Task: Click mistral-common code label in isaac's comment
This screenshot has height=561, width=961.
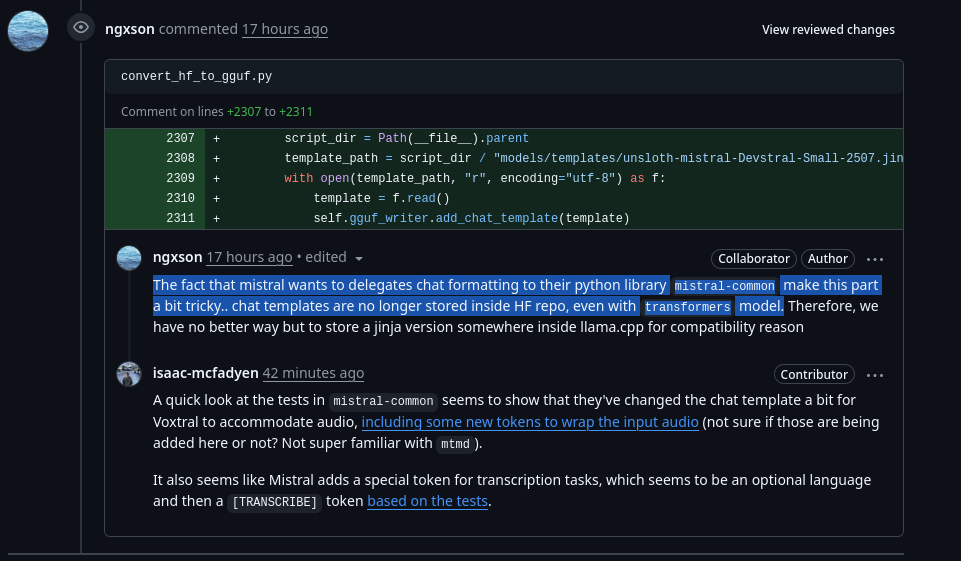Action: pyautogui.click(x=383, y=401)
